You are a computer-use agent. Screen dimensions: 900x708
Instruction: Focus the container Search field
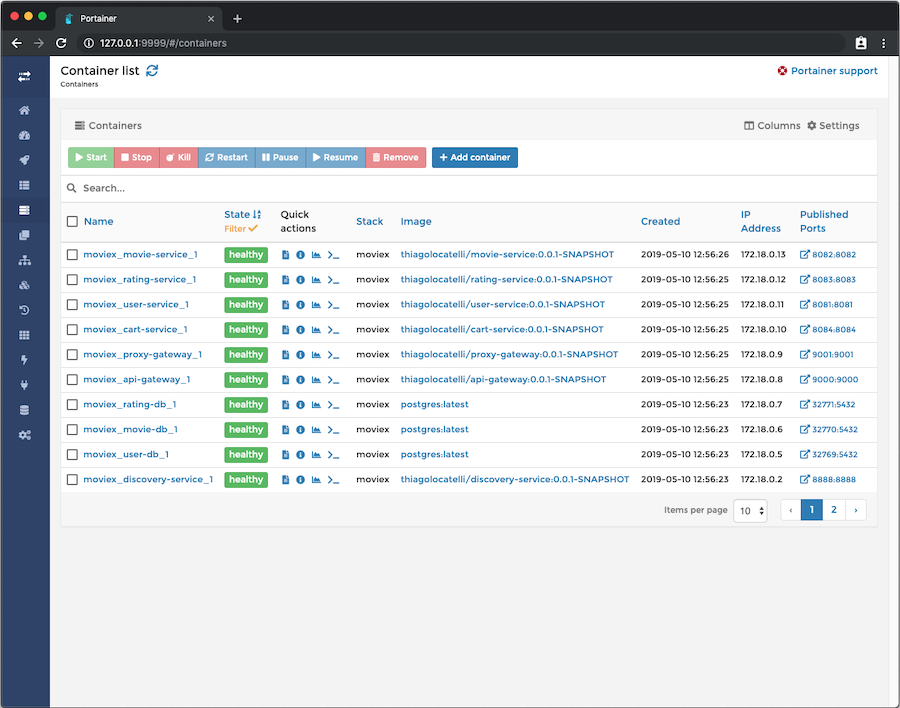tap(468, 188)
